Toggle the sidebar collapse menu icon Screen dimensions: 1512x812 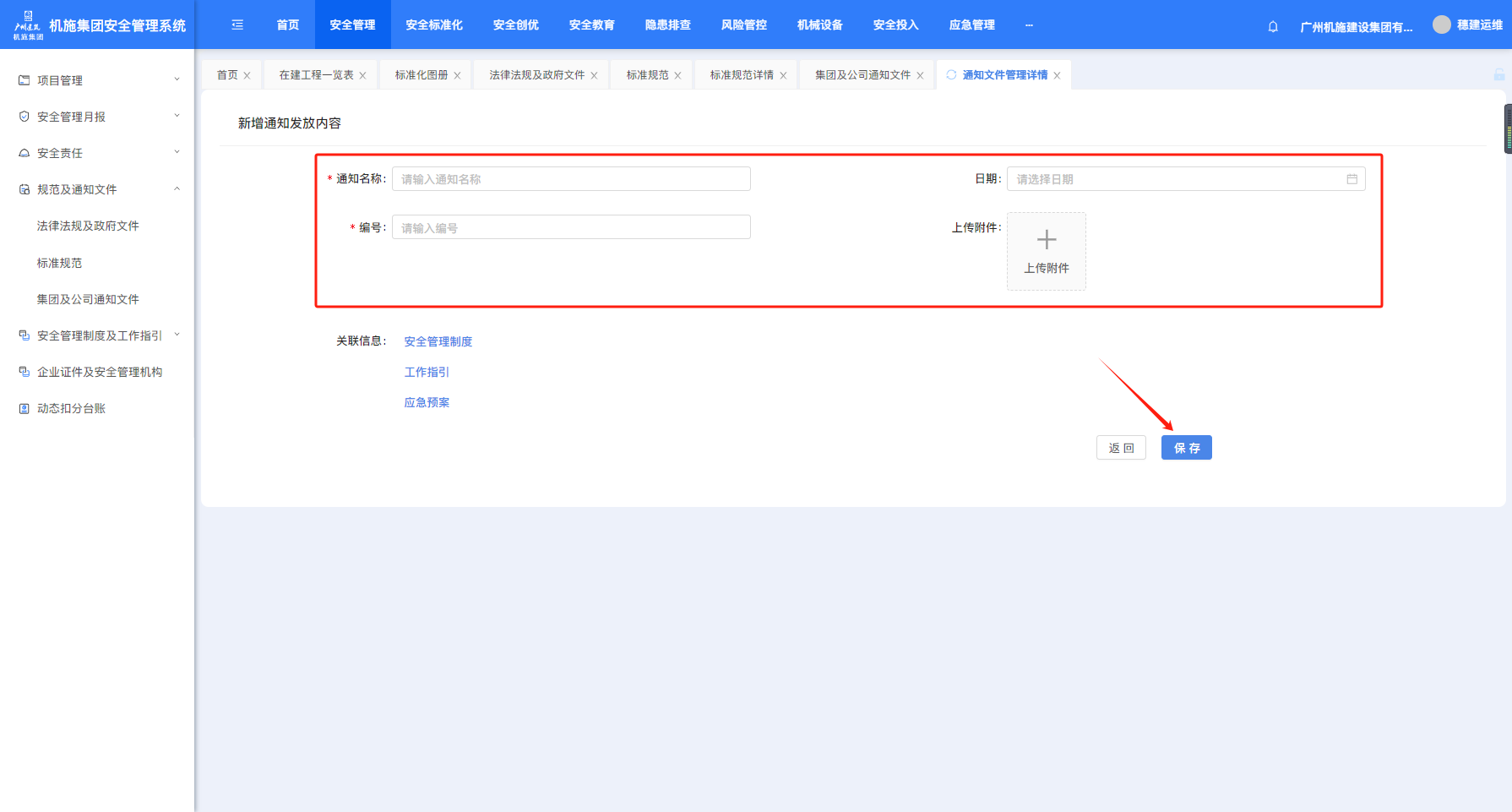pyautogui.click(x=237, y=25)
